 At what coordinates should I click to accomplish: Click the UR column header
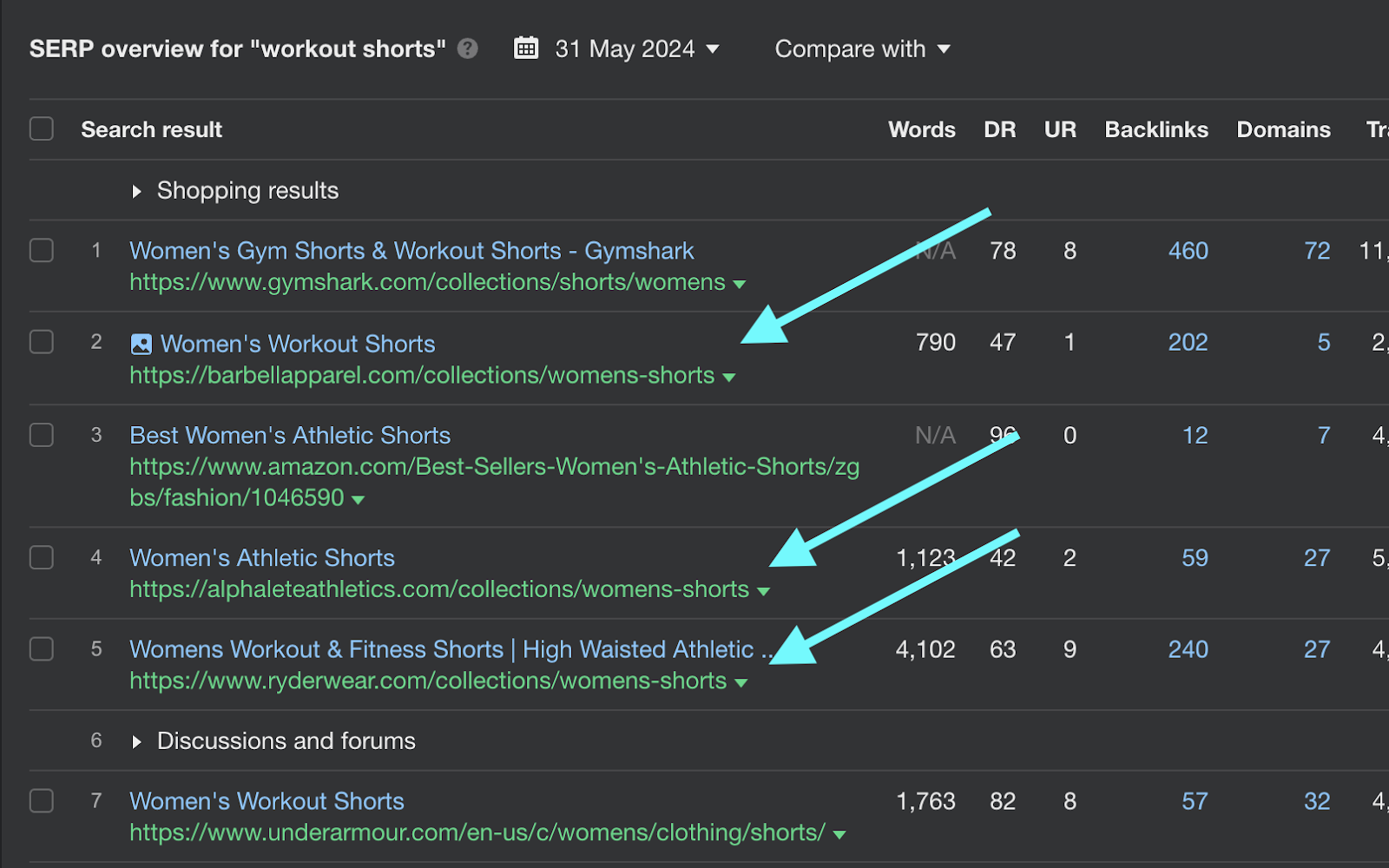point(1060,129)
